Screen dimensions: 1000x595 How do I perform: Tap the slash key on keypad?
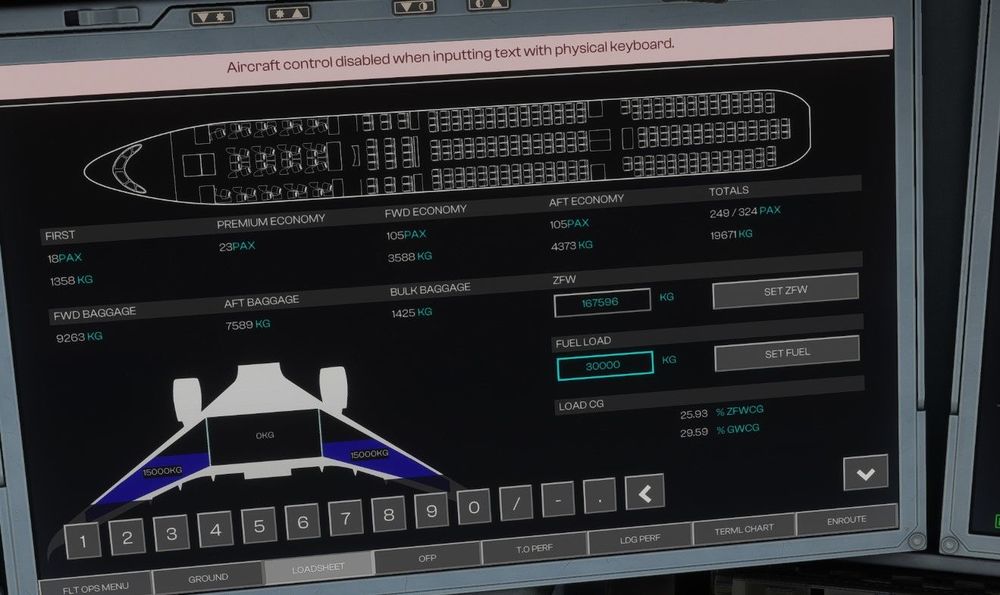tap(516, 505)
